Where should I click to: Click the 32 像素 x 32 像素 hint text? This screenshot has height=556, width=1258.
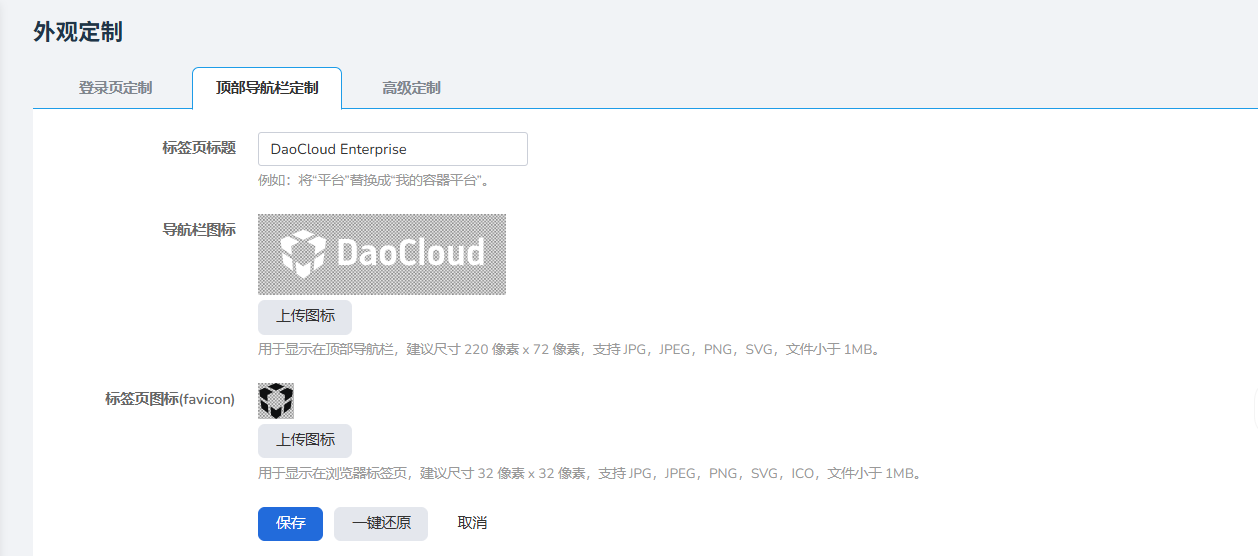590,473
